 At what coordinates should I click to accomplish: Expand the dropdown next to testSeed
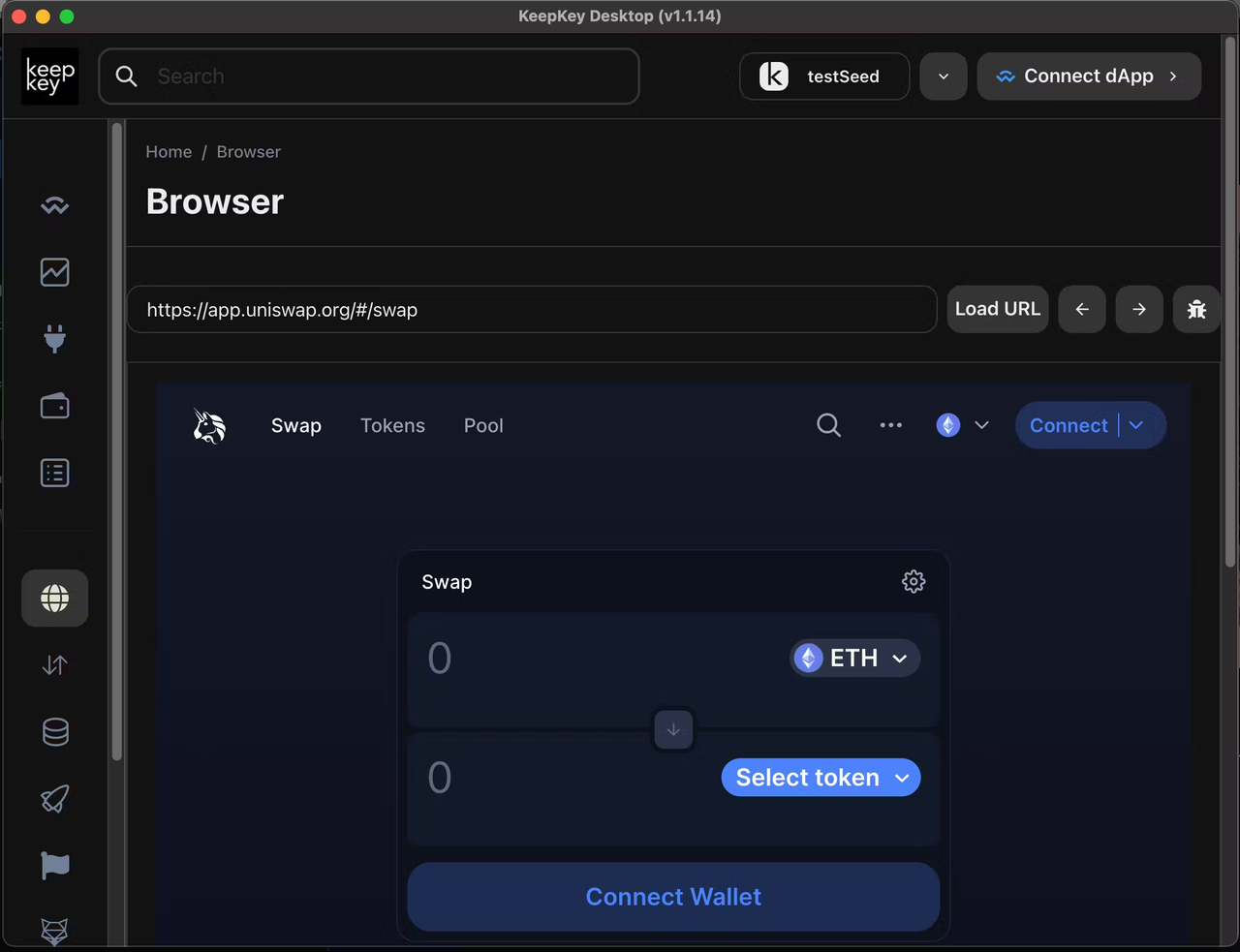click(944, 77)
